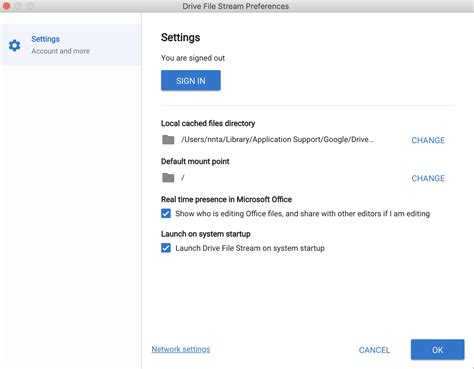Click 'Launch Drive File Stream on system startup' text
Viewport: 474px width, 369px height.
(250, 248)
